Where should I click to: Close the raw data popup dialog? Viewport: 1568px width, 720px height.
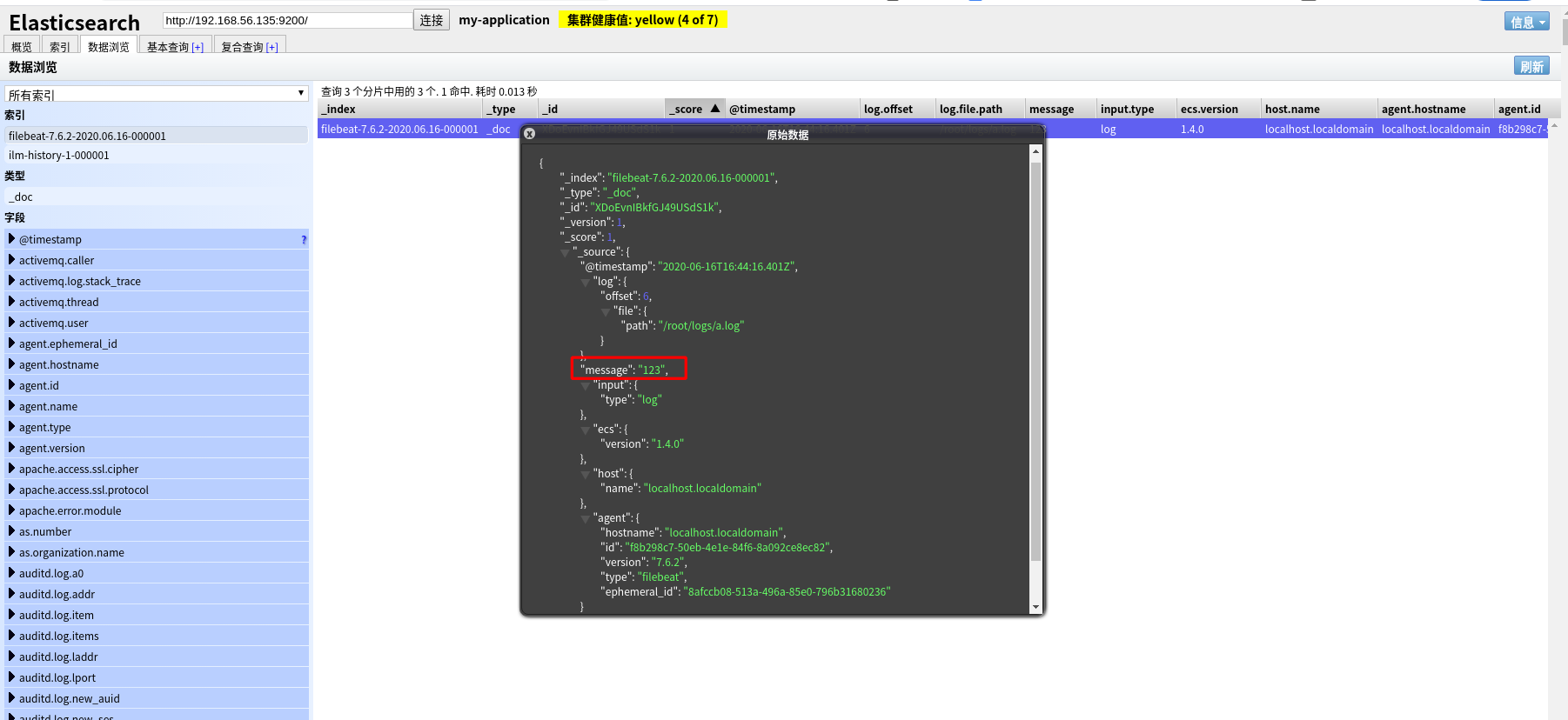pos(529,134)
